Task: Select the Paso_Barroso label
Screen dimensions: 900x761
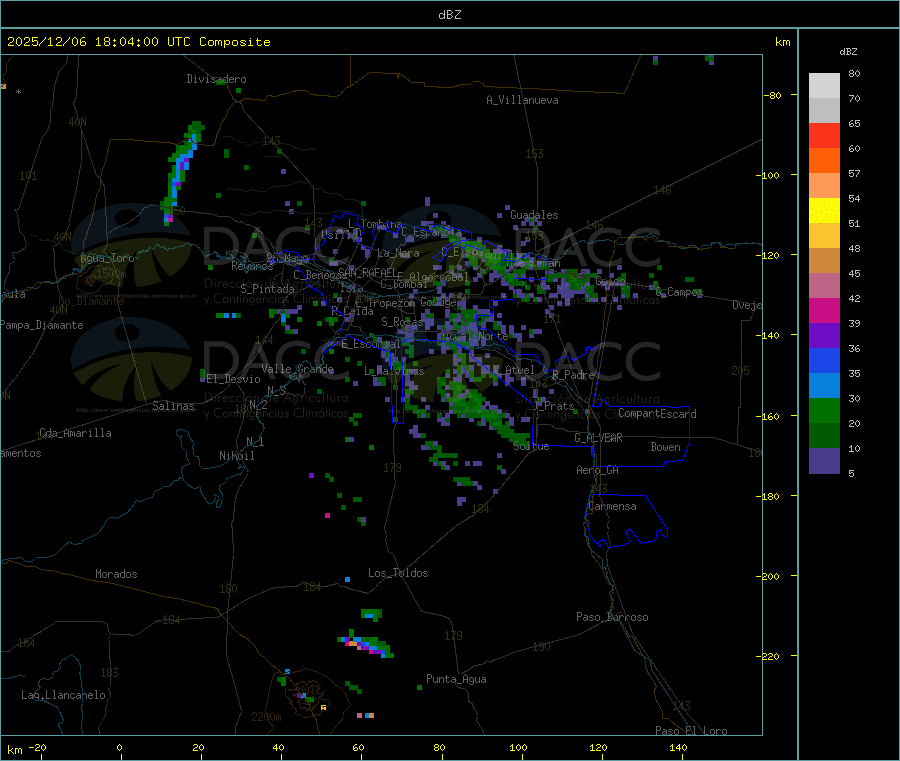Action: click(612, 617)
